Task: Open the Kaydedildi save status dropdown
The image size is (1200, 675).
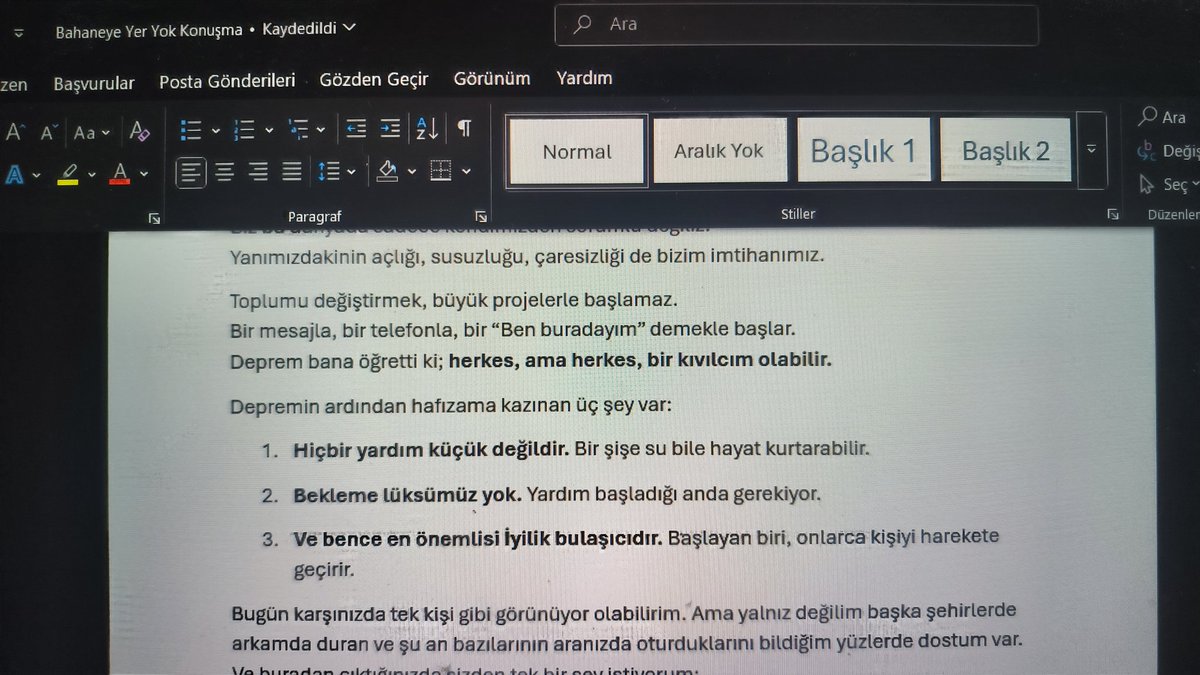Action: 308,29
